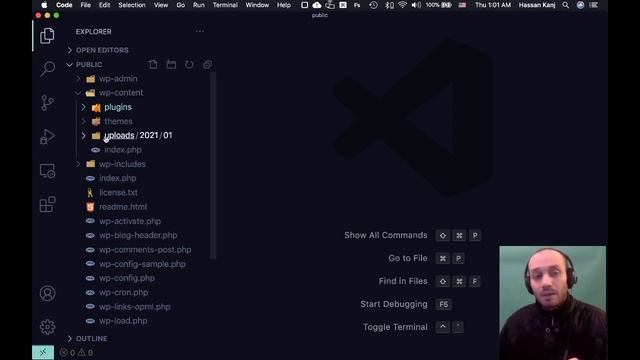Screen dimensions: 640x360
Task: Click the Wi-Fi icon in menu bar
Action: pos(402,5)
